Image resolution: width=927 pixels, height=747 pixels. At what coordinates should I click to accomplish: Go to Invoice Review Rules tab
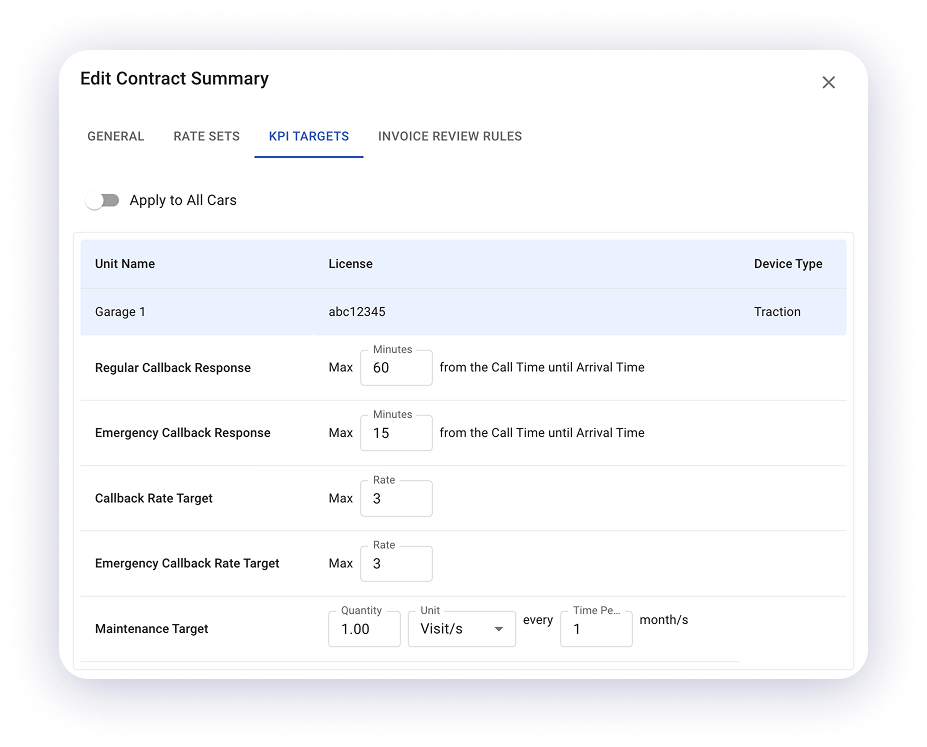click(450, 137)
